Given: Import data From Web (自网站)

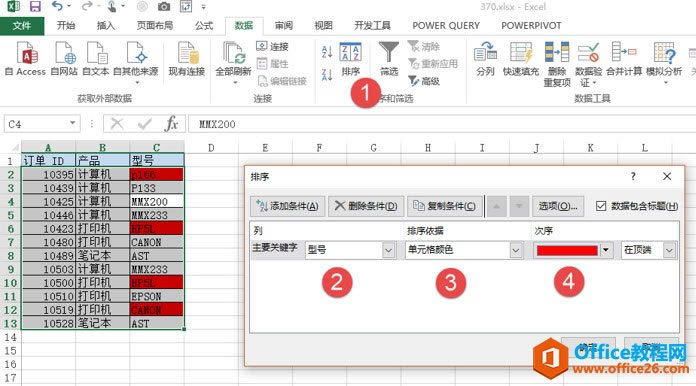Looking at the screenshot, I should [x=64, y=59].
